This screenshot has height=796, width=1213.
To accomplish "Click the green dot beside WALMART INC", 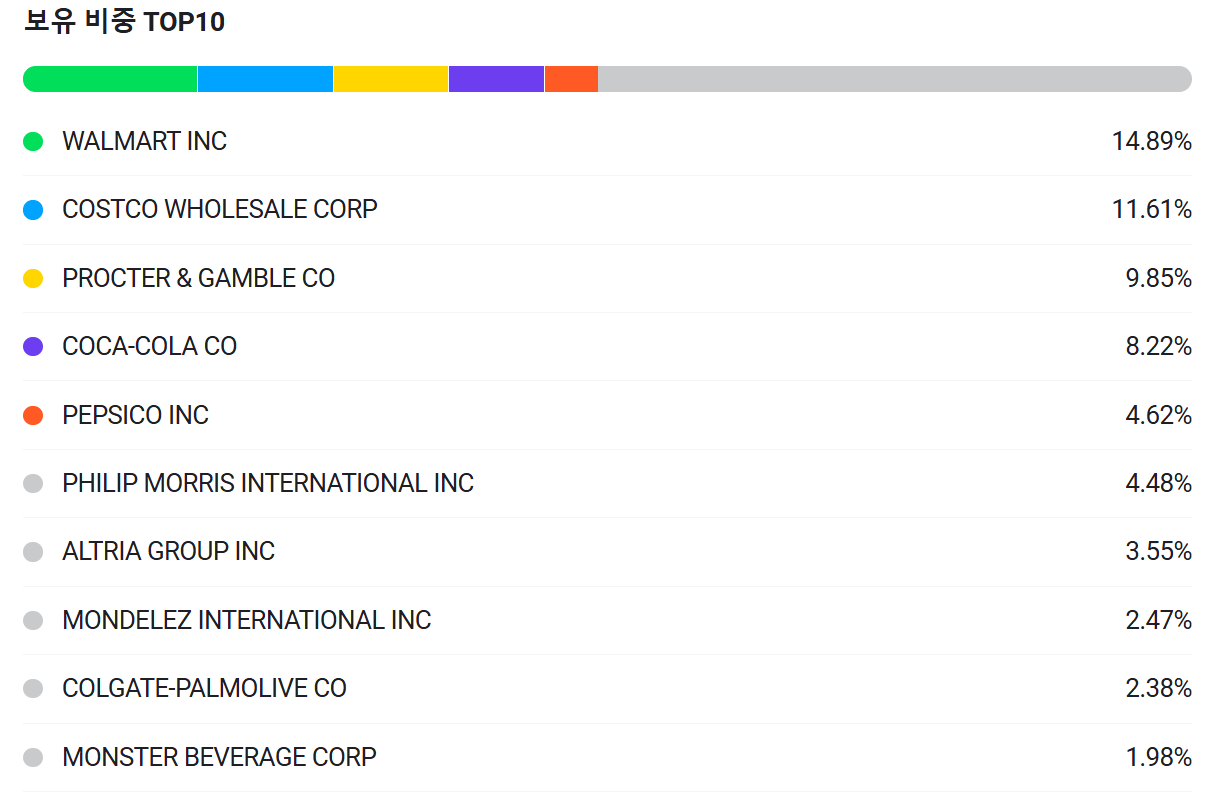I will [33, 142].
